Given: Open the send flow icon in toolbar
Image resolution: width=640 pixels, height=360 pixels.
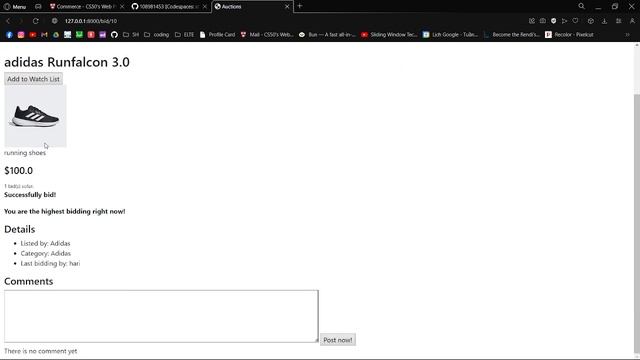Looking at the screenshot, I should (x=564, y=21).
